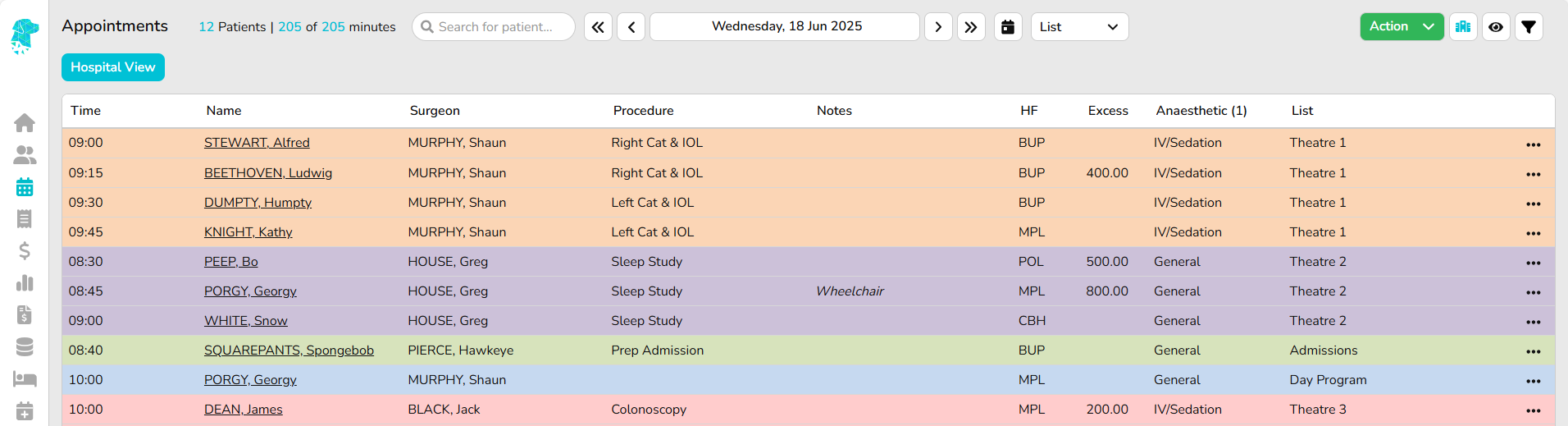Screen dimensions: 1568x426
Task: Open row options for STEWART, Alfred
Action: [1533, 144]
